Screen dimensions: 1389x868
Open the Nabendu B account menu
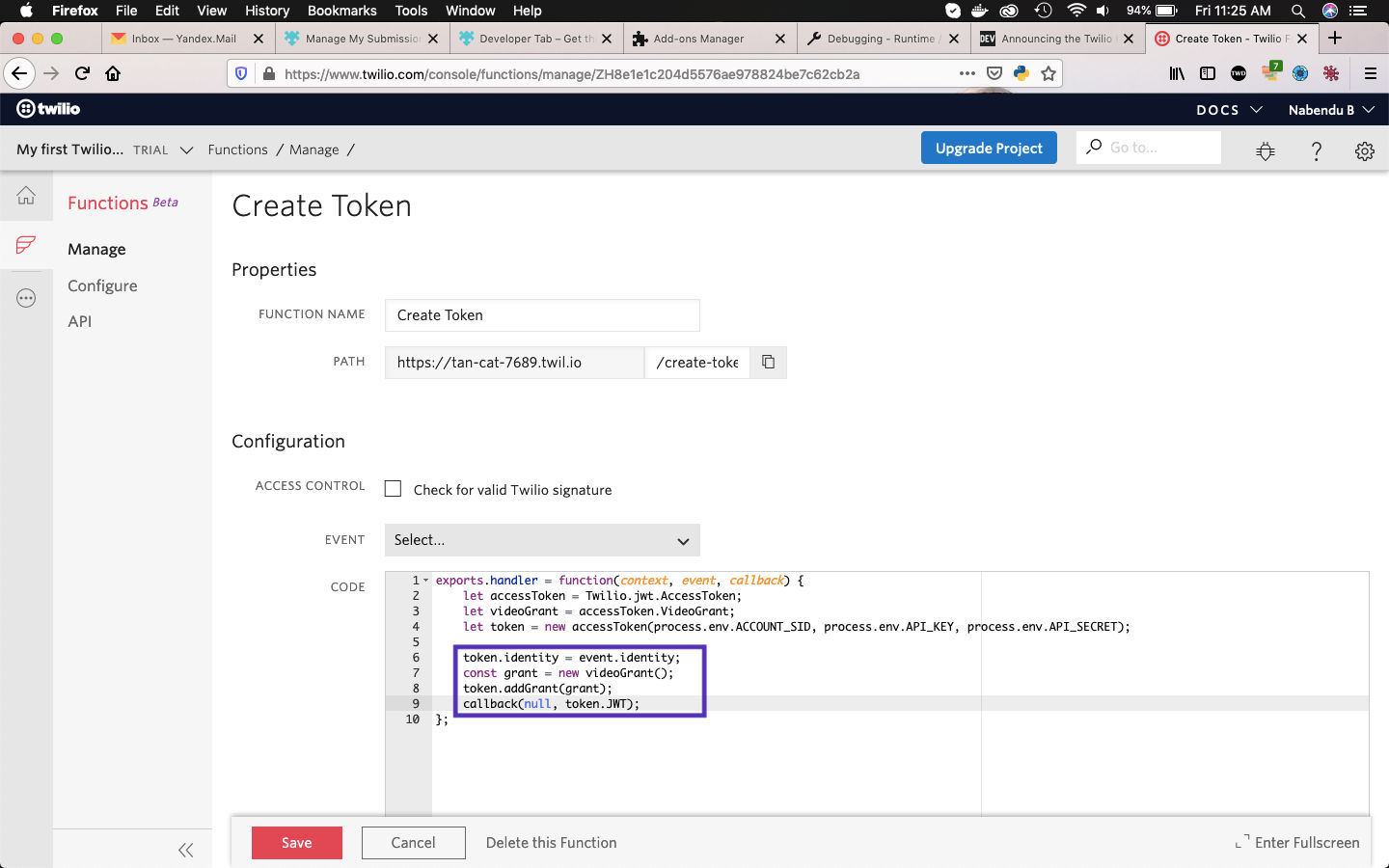[1331, 110]
